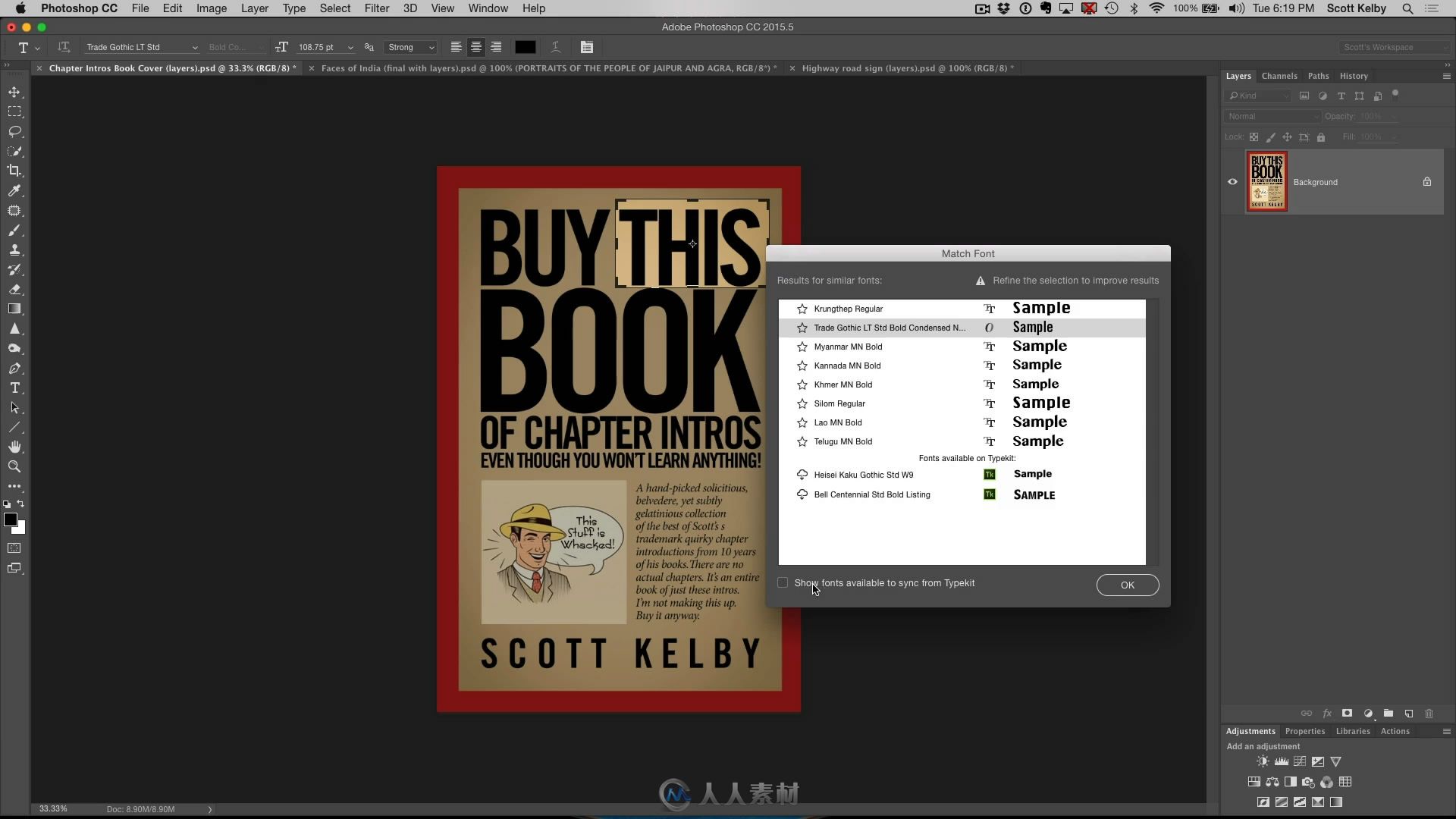1456x819 pixels.
Task: Select the Eraser tool
Action: pos(14,290)
